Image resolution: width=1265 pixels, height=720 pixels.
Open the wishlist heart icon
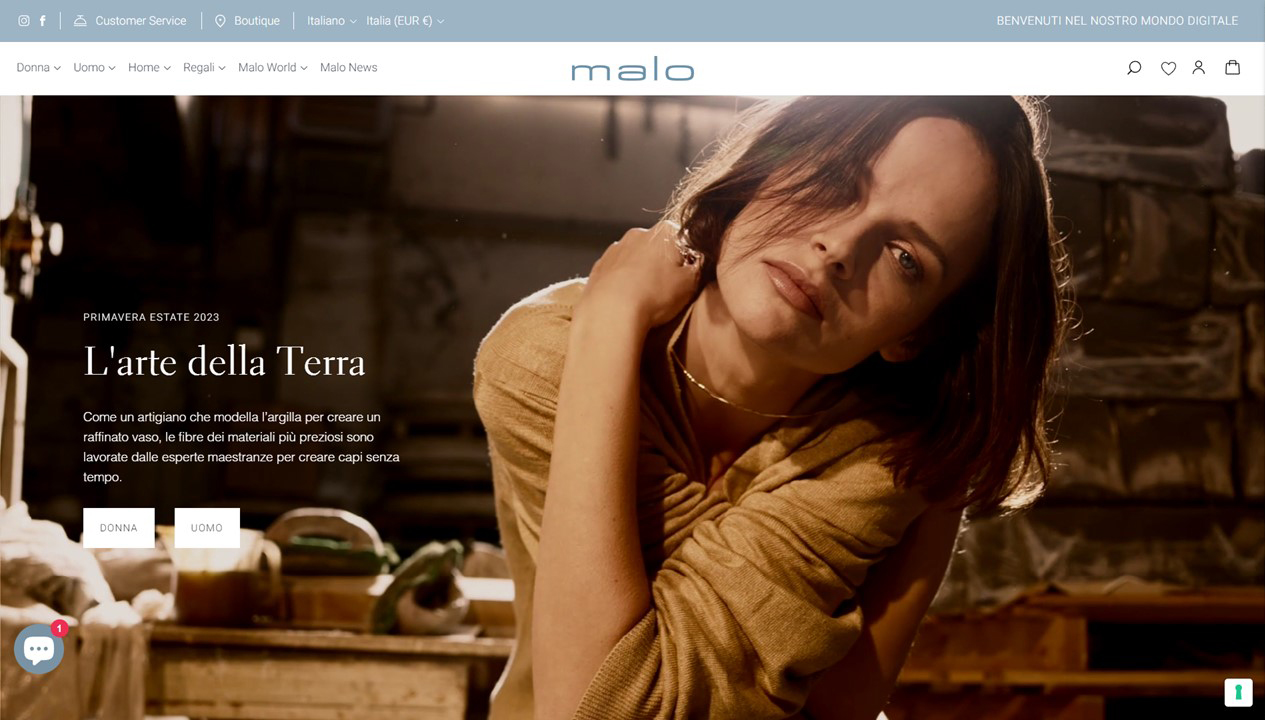(x=1168, y=68)
